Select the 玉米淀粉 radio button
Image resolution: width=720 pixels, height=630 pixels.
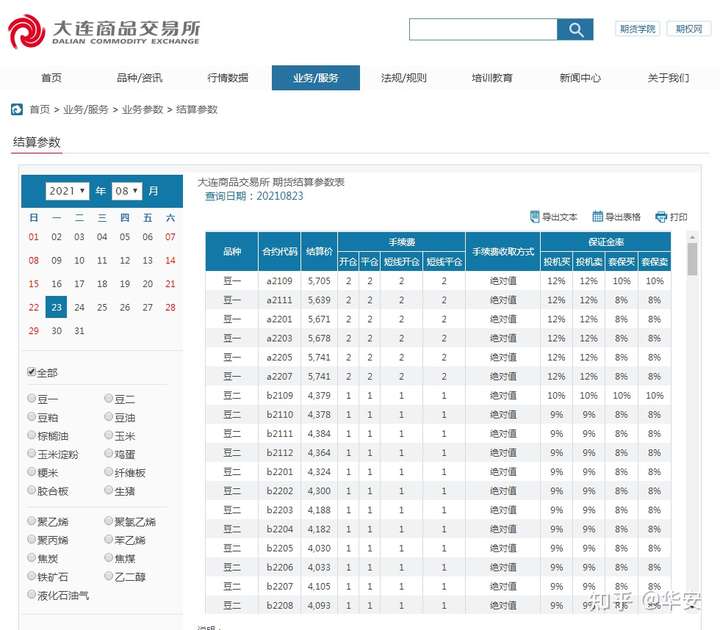coord(31,453)
